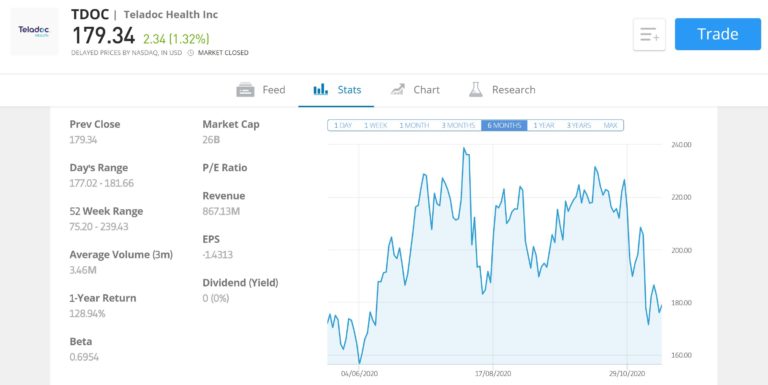This screenshot has height=385, width=768.
Task: Set chart range to 1 Month
Action: click(414, 125)
